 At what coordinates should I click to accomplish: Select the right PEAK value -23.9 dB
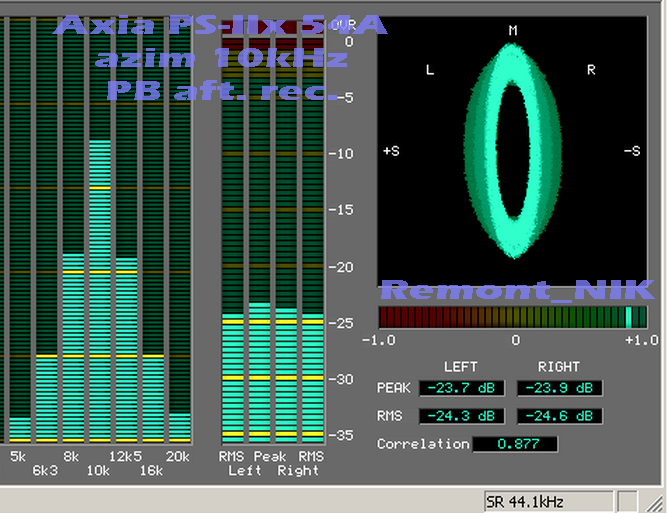click(559, 388)
